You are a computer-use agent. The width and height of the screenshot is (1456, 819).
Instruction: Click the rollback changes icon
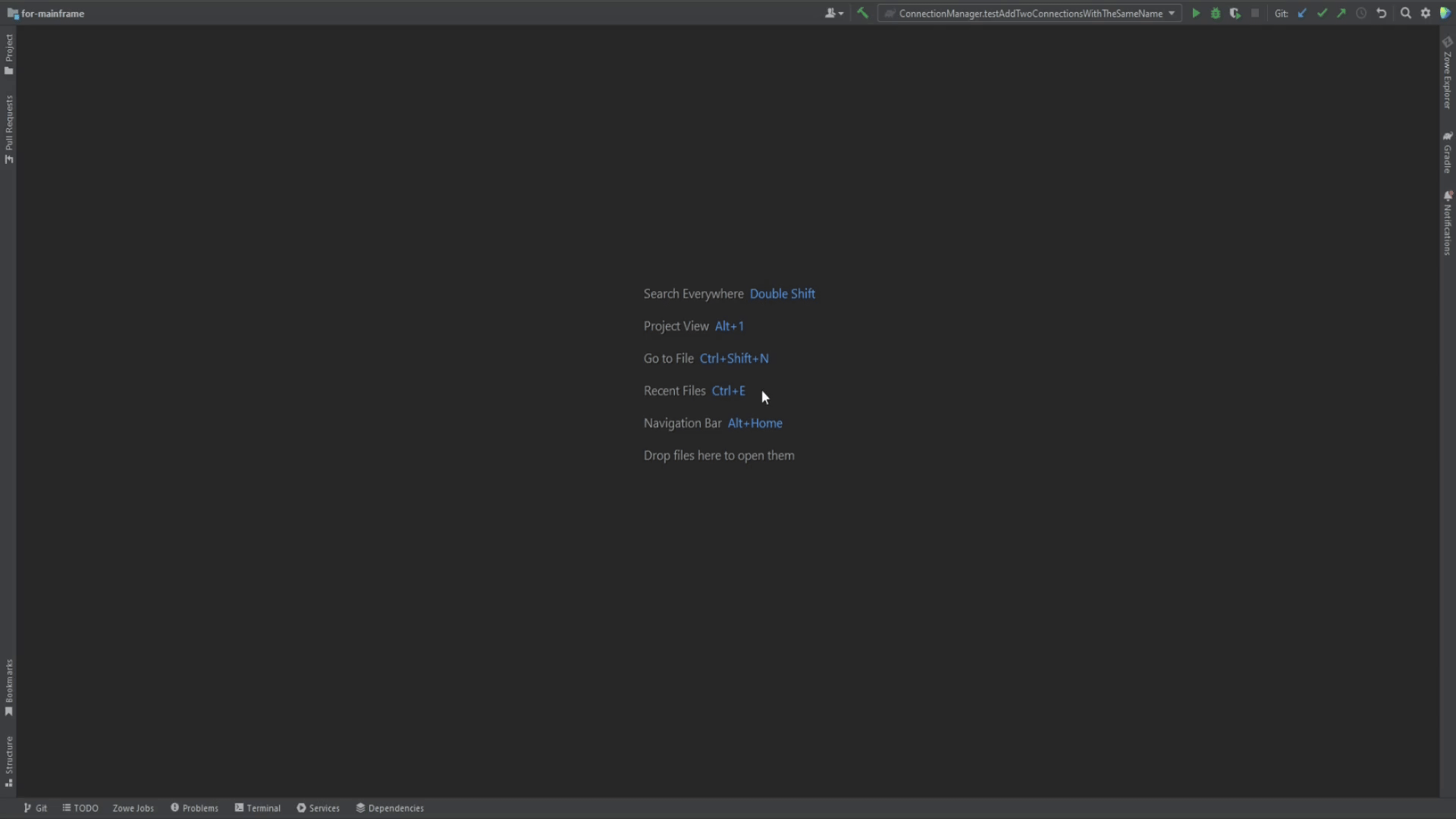point(1382,13)
